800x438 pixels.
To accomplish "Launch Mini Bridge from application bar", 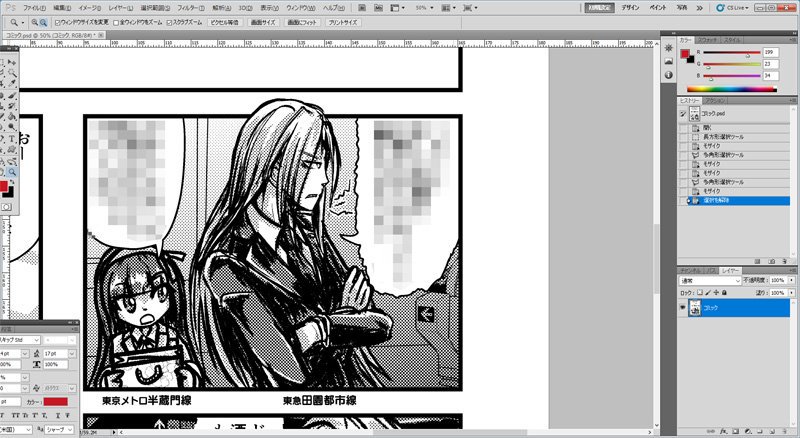I will [x=378, y=8].
